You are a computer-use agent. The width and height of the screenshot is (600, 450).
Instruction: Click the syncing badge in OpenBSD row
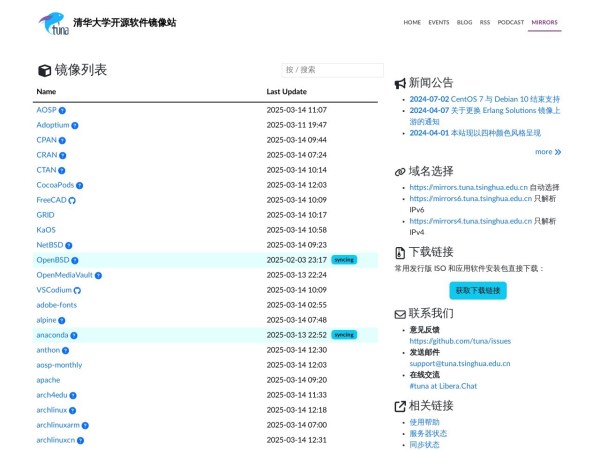point(344,260)
